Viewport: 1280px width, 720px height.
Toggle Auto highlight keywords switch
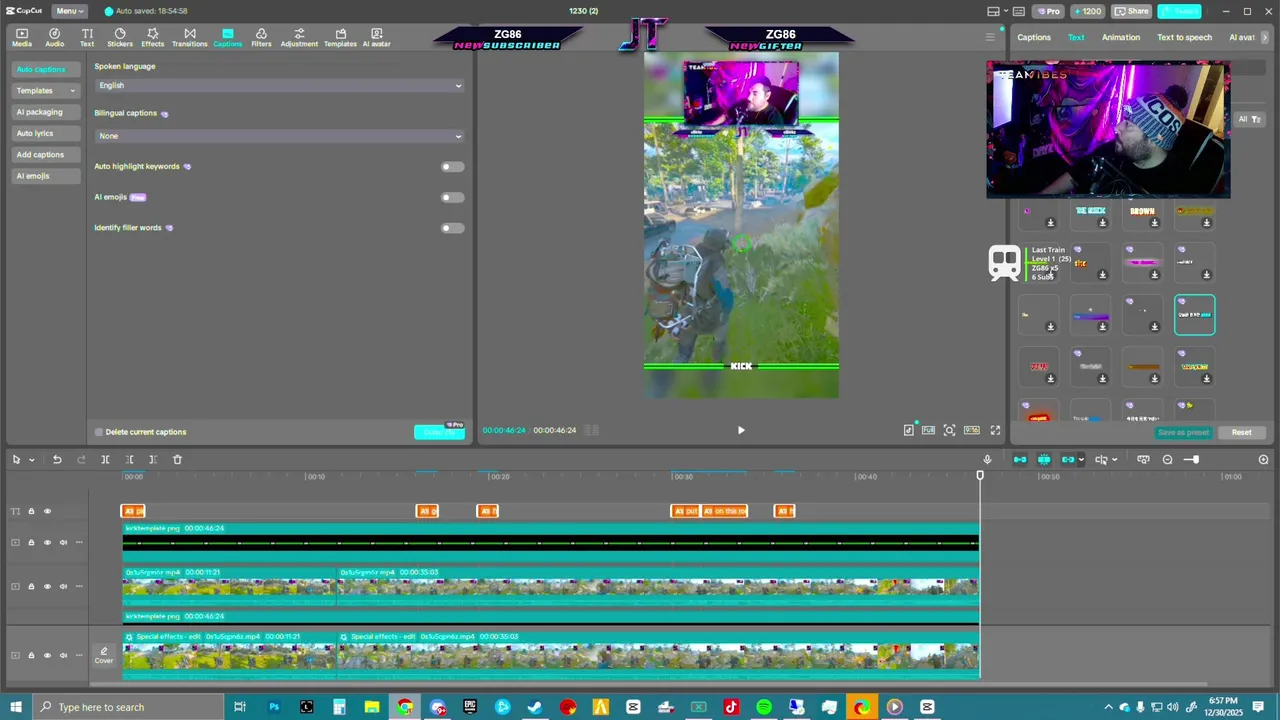coord(453,167)
